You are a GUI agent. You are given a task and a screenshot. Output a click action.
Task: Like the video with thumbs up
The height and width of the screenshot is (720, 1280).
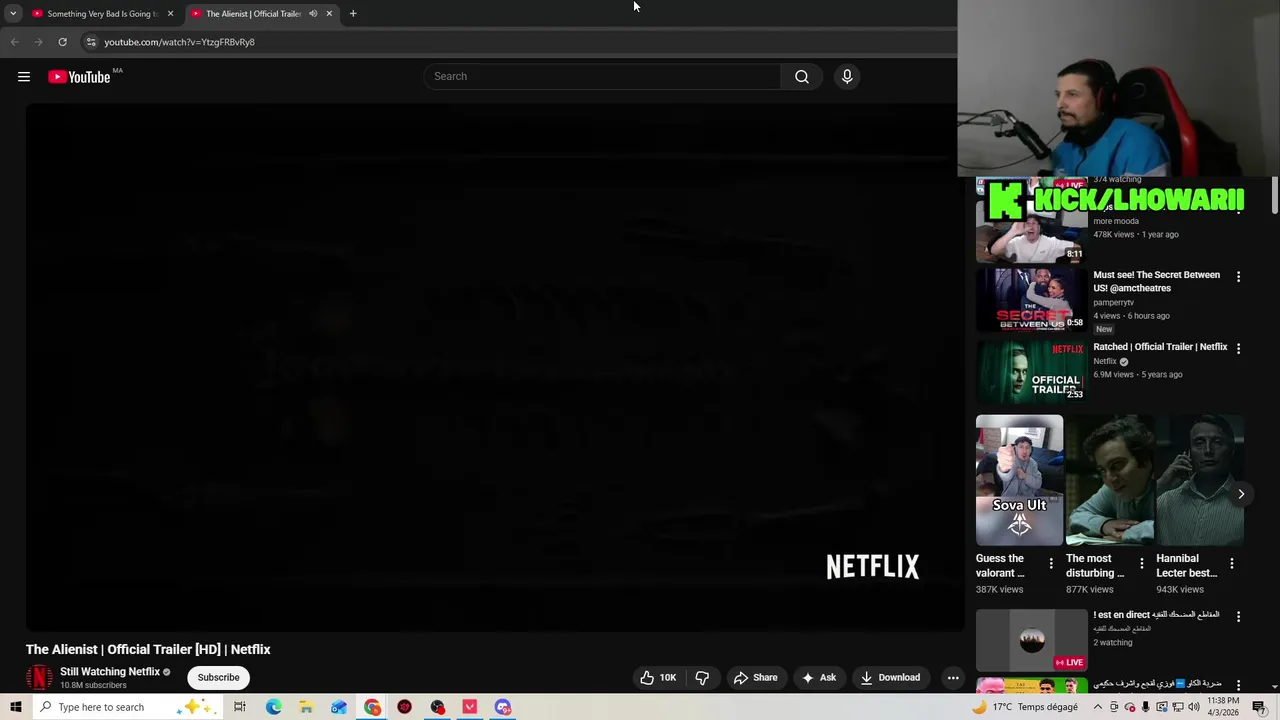[x=659, y=677]
